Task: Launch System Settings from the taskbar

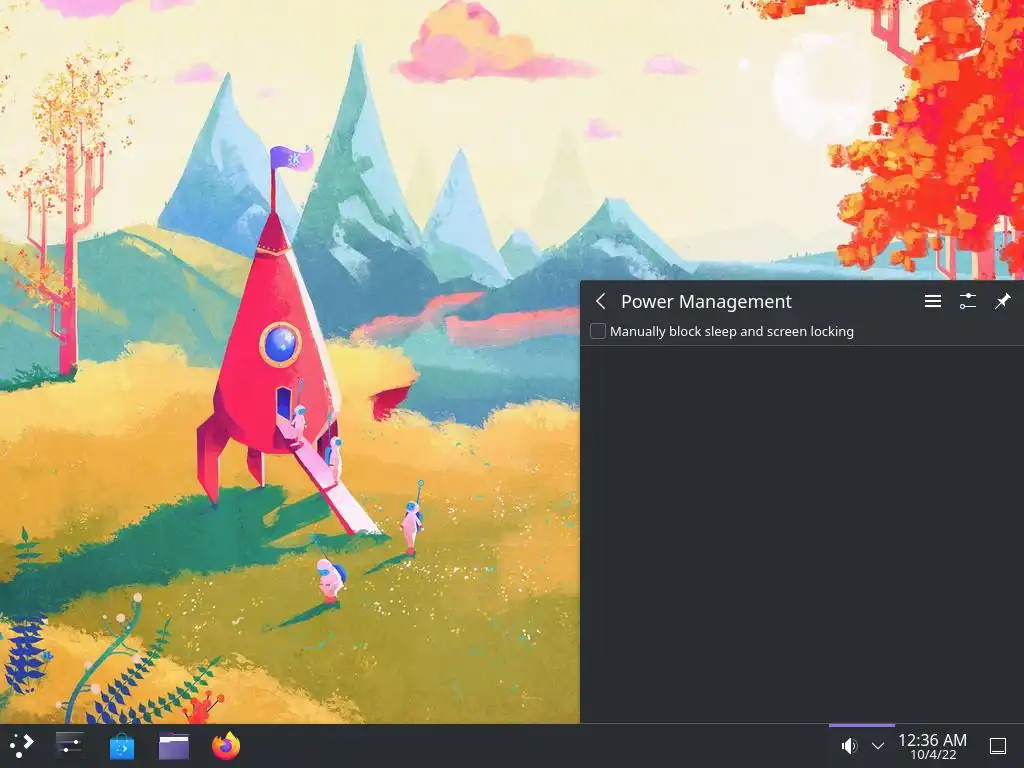Action: tap(69, 745)
